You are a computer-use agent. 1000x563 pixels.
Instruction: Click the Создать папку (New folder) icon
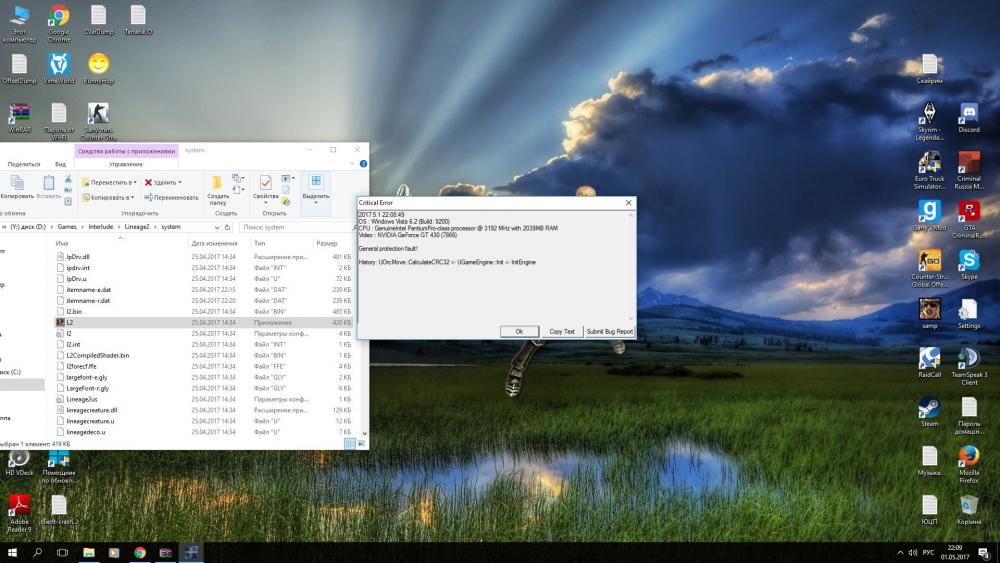point(218,184)
